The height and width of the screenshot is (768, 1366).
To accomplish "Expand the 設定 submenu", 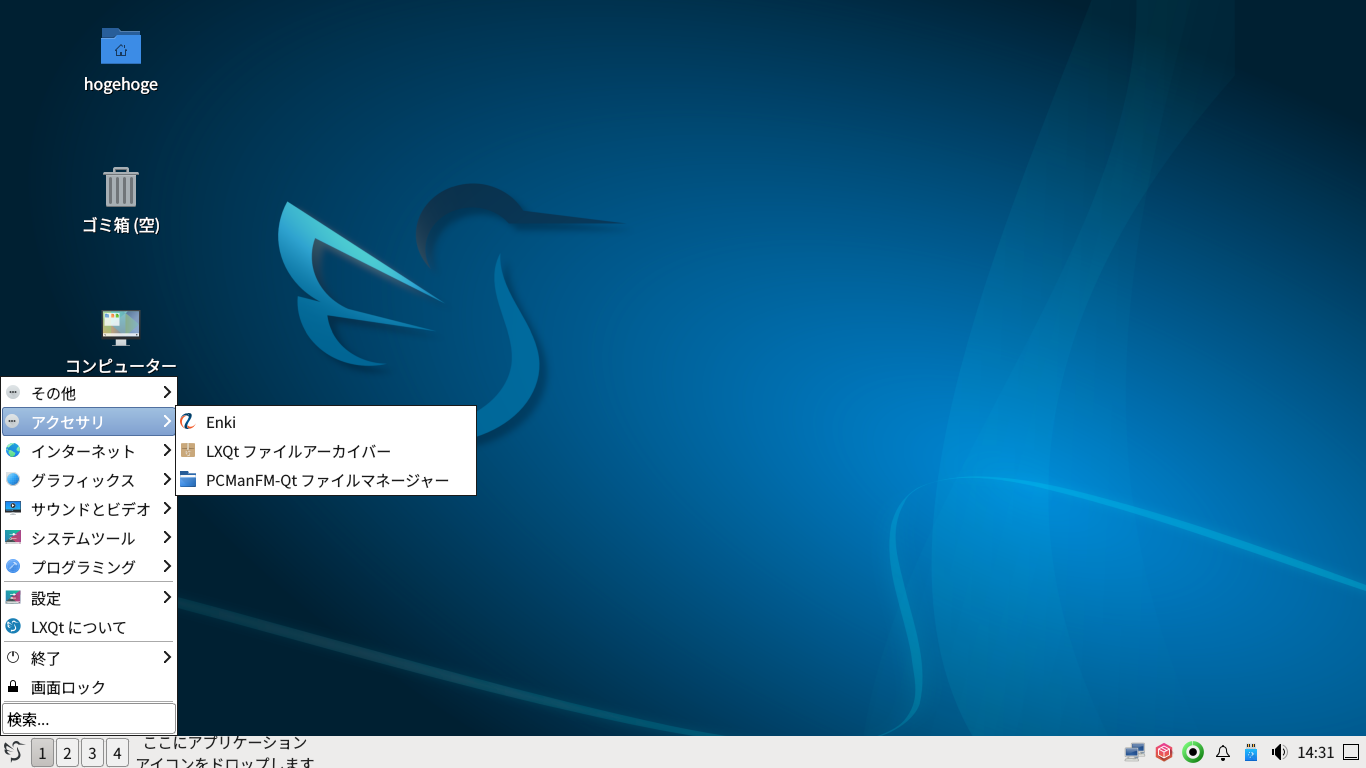I will (89, 598).
